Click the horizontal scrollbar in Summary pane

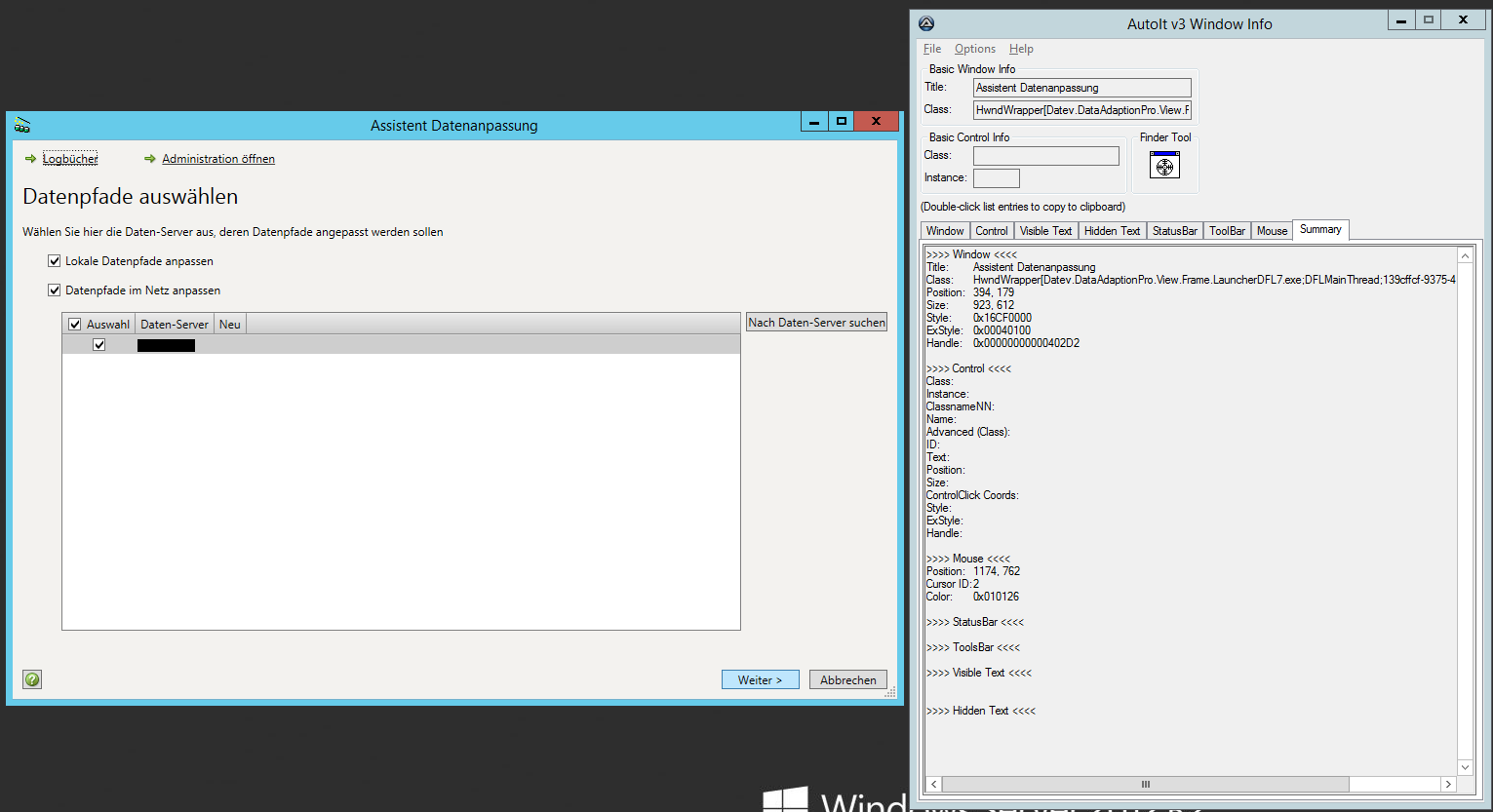[x=1146, y=785]
